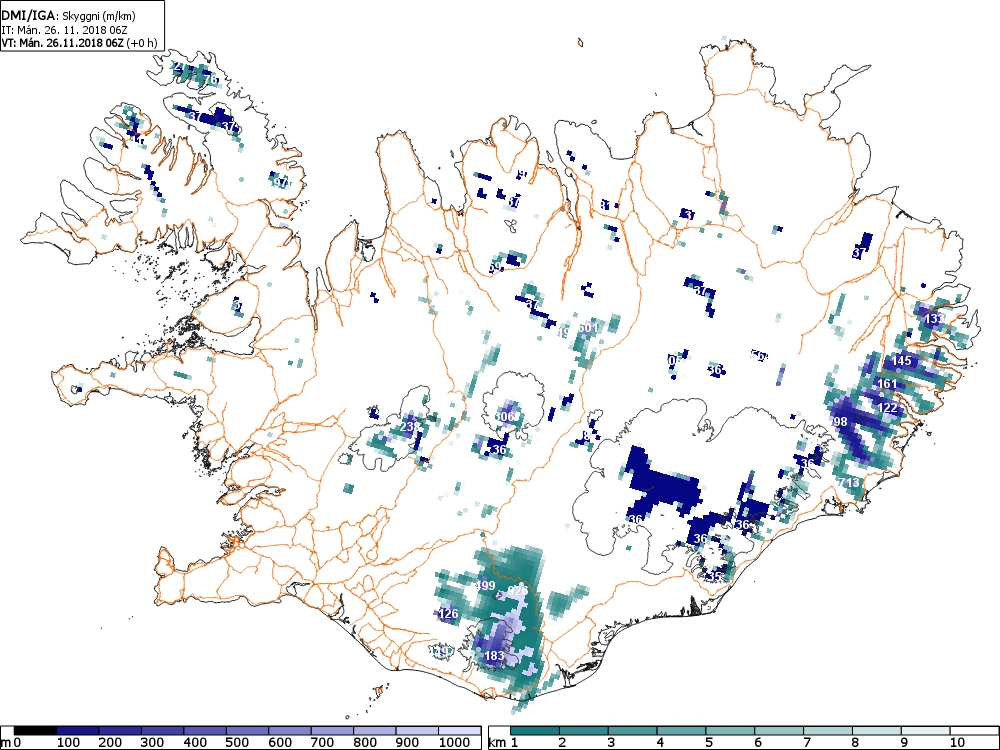Image resolution: width=1000 pixels, height=750 pixels.
Task: Click the '700' meter legend label
Action: [322, 742]
